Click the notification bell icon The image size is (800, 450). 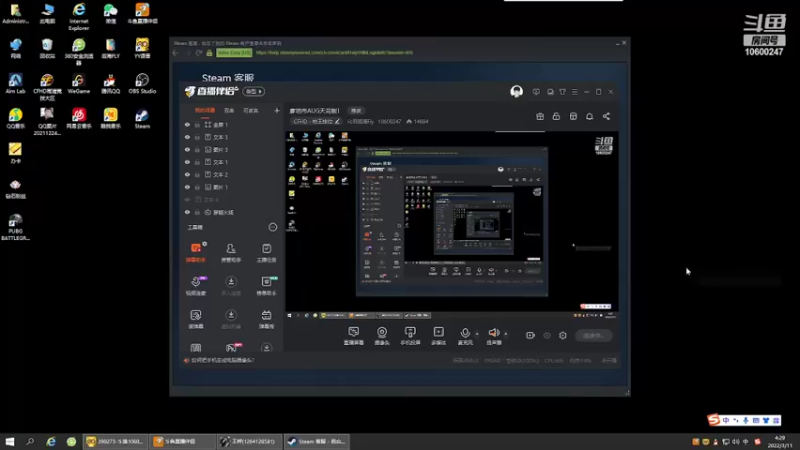(589, 116)
